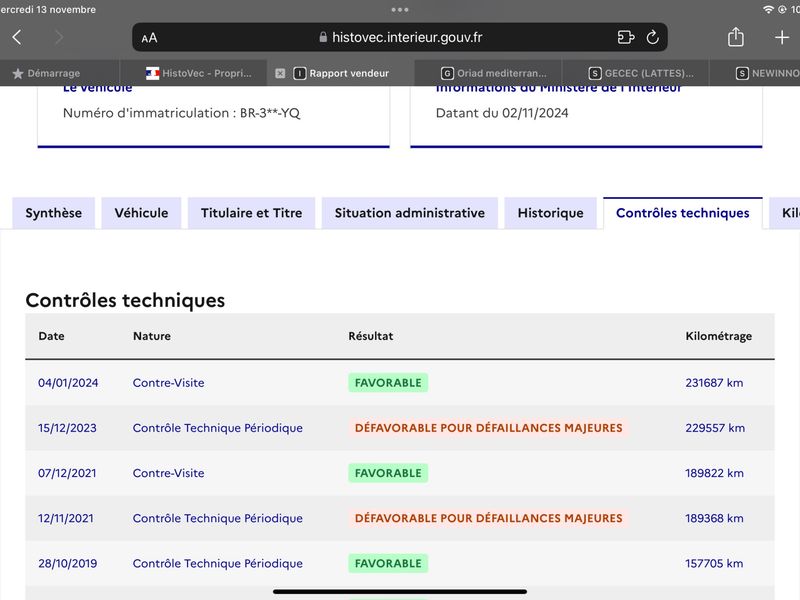Click the mileage 231687 km
Image resolution: width=800 pixels, height=600 pixels.
click(x=714, y=383)
